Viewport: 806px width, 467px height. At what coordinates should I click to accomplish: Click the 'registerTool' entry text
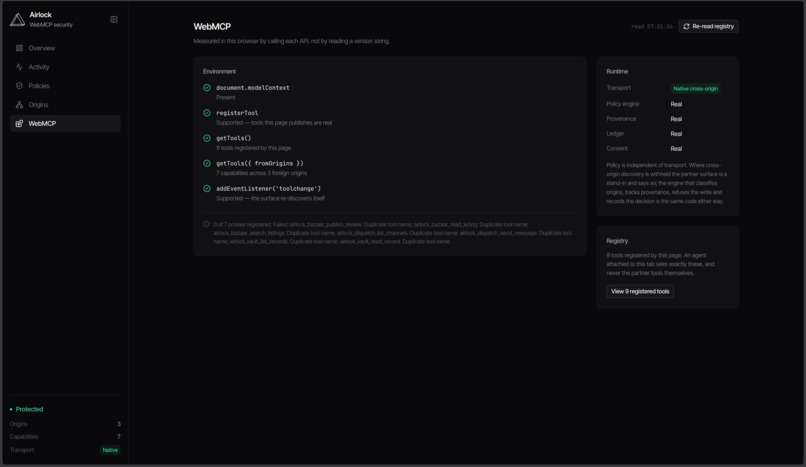point(237,113)
